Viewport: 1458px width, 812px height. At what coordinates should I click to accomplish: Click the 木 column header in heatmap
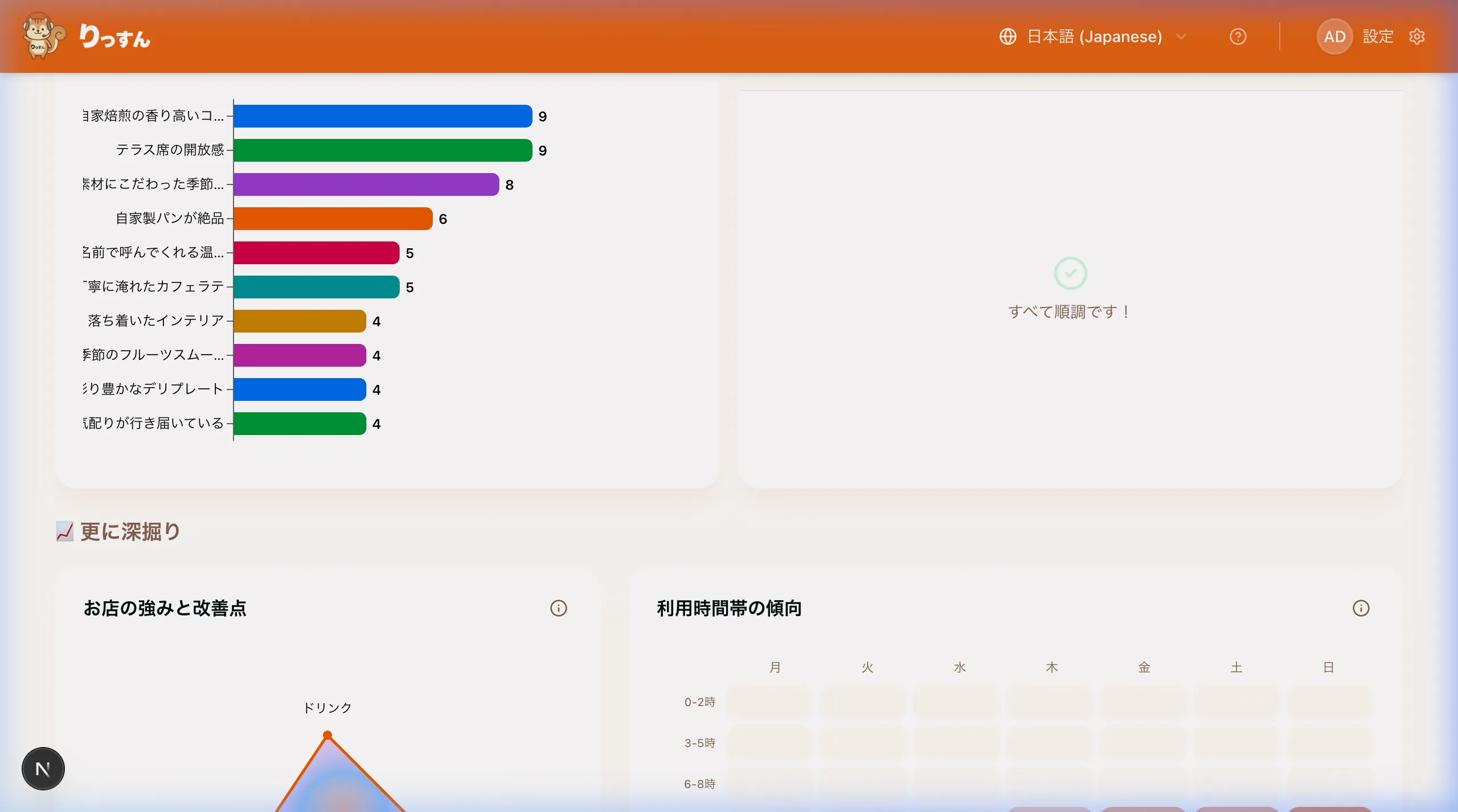click(x=1052, y=667)
